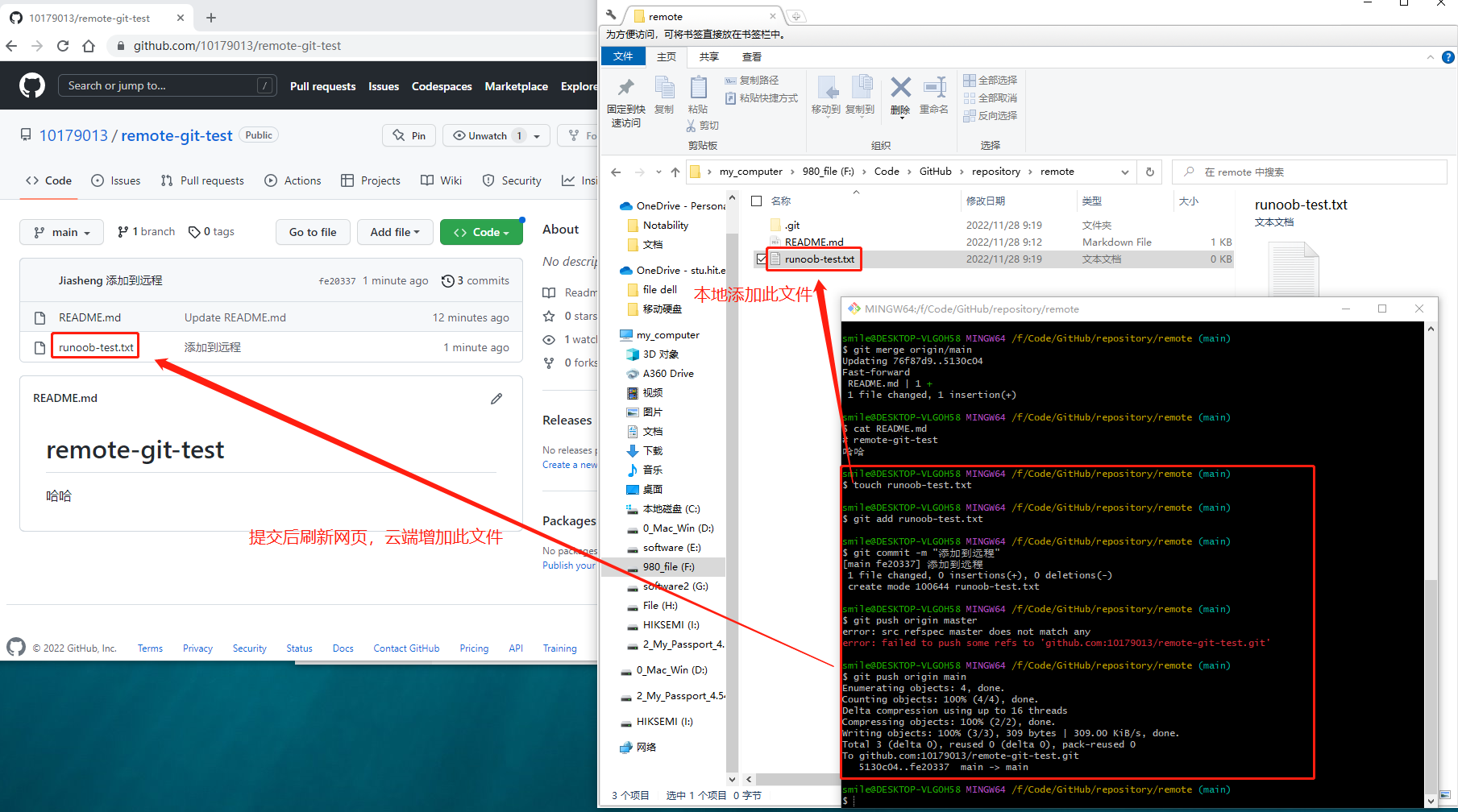This screenshot has height=812, width=1458.
Task: Click the 3 commits history icon
Action: tap(448, 280)
